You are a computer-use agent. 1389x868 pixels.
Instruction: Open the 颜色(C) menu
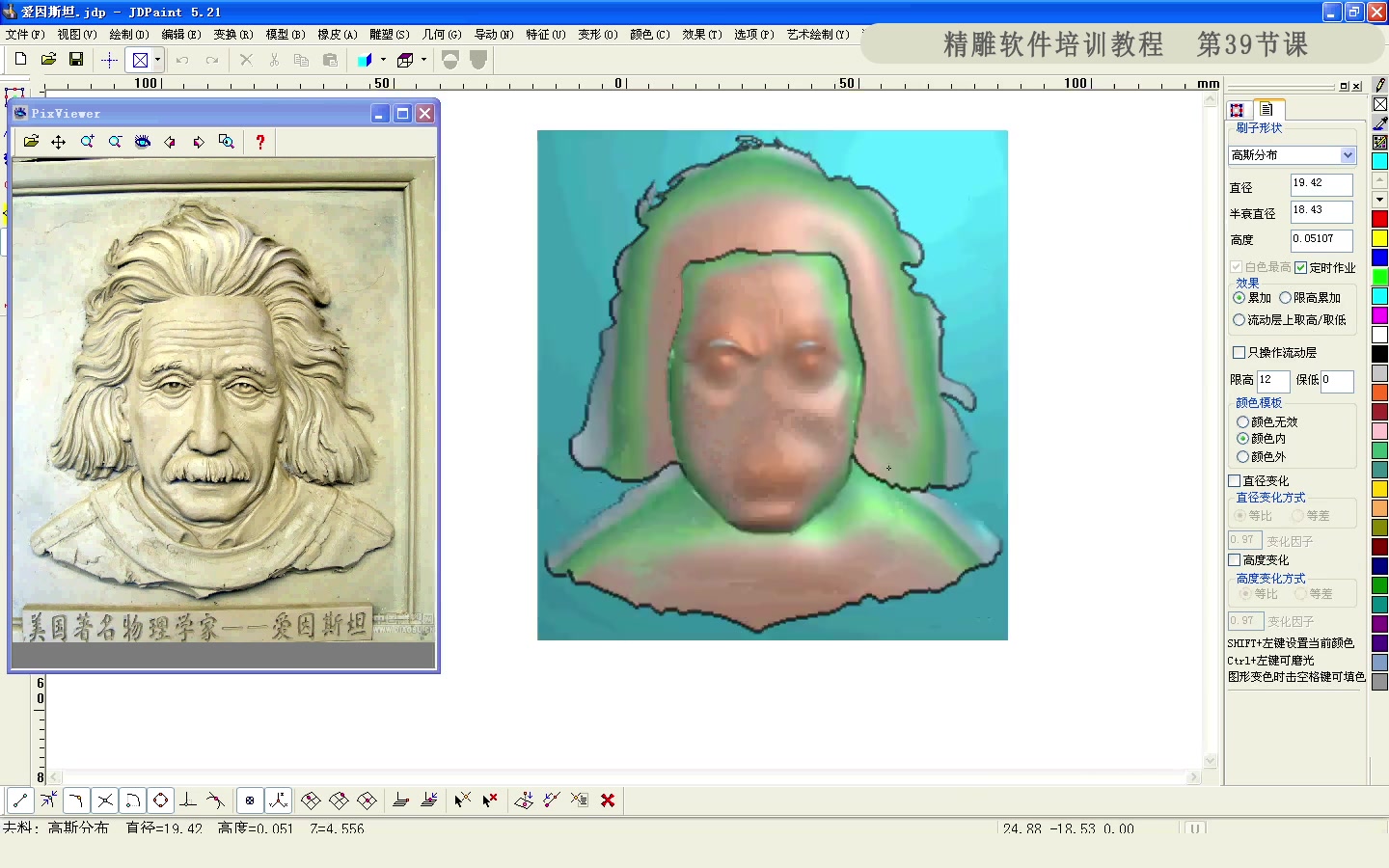(x=650, y=34)
